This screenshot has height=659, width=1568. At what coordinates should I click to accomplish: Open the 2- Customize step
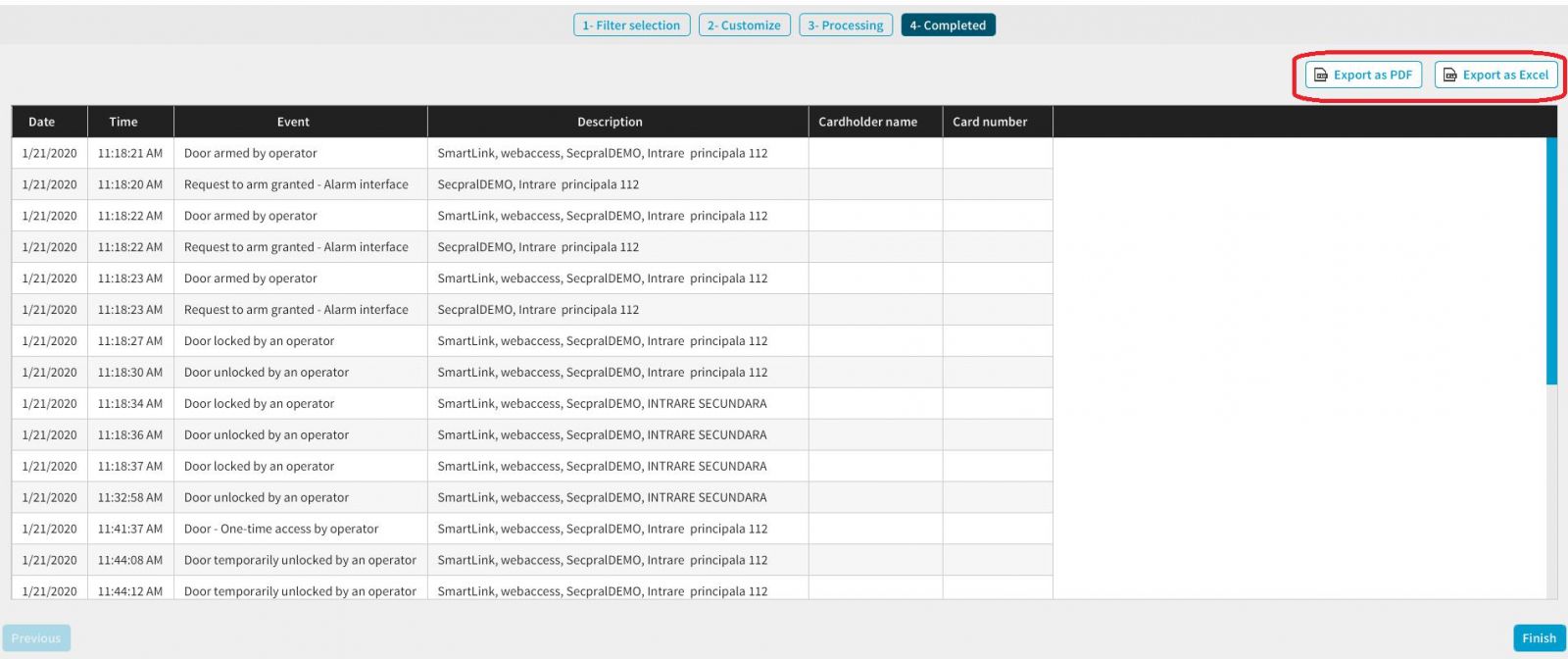(744, 25)
